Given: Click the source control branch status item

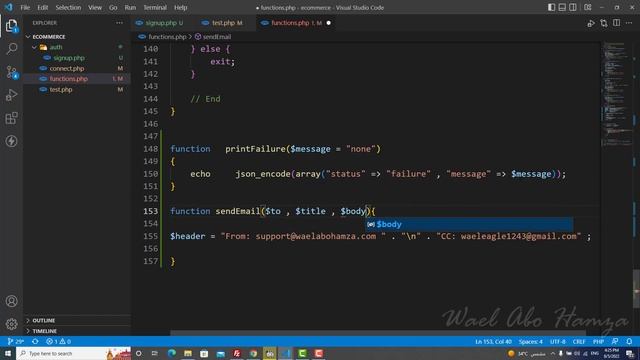Looking at the screenshot, I should click(16, 341).
